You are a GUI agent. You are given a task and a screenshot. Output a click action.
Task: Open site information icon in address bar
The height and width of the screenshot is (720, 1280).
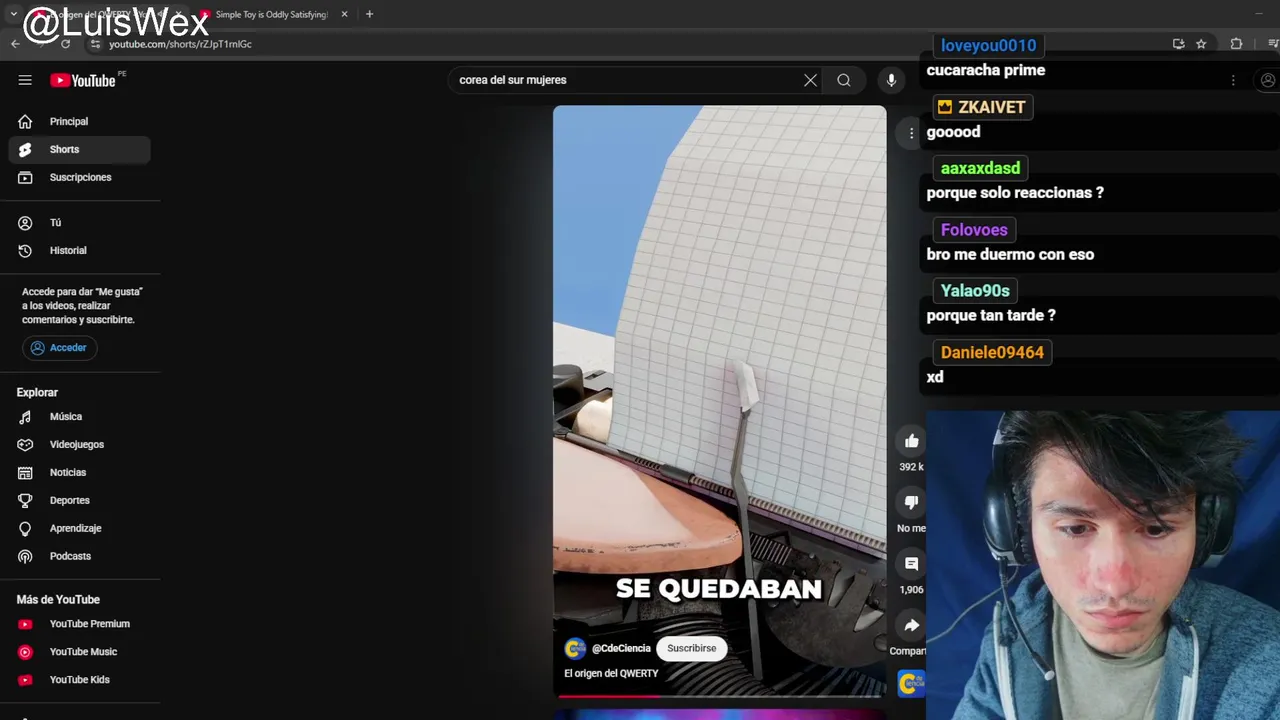[95, 44]
